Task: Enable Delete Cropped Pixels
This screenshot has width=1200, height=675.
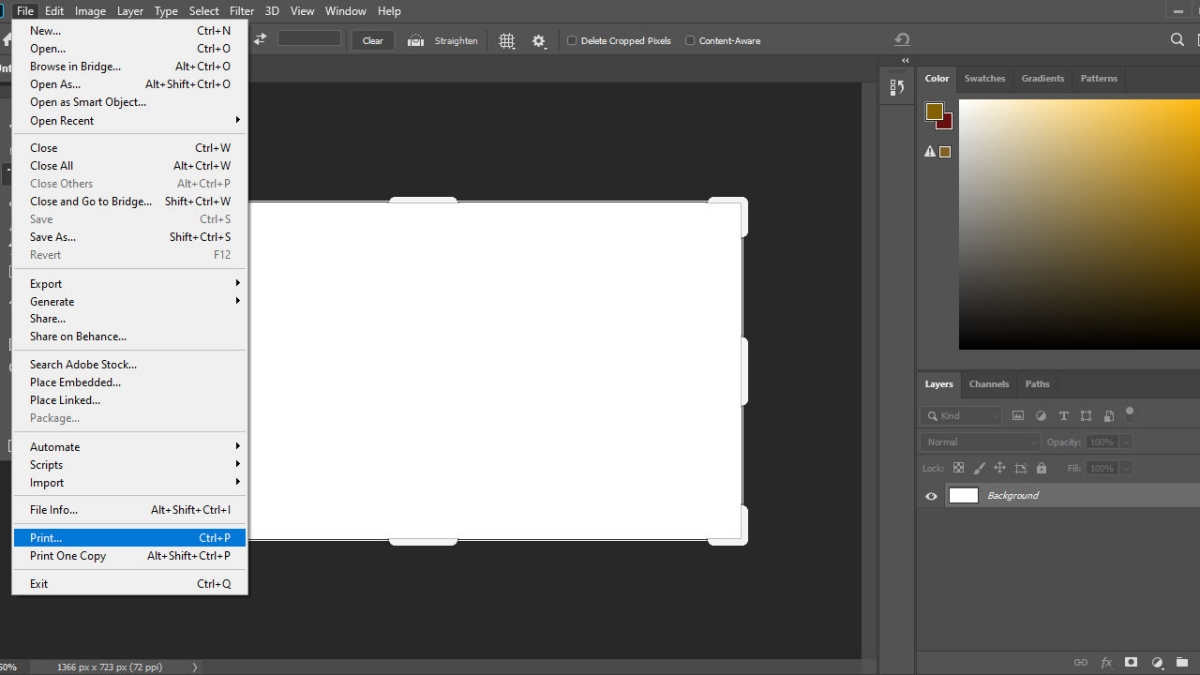Action: click(x=571, y=41)
